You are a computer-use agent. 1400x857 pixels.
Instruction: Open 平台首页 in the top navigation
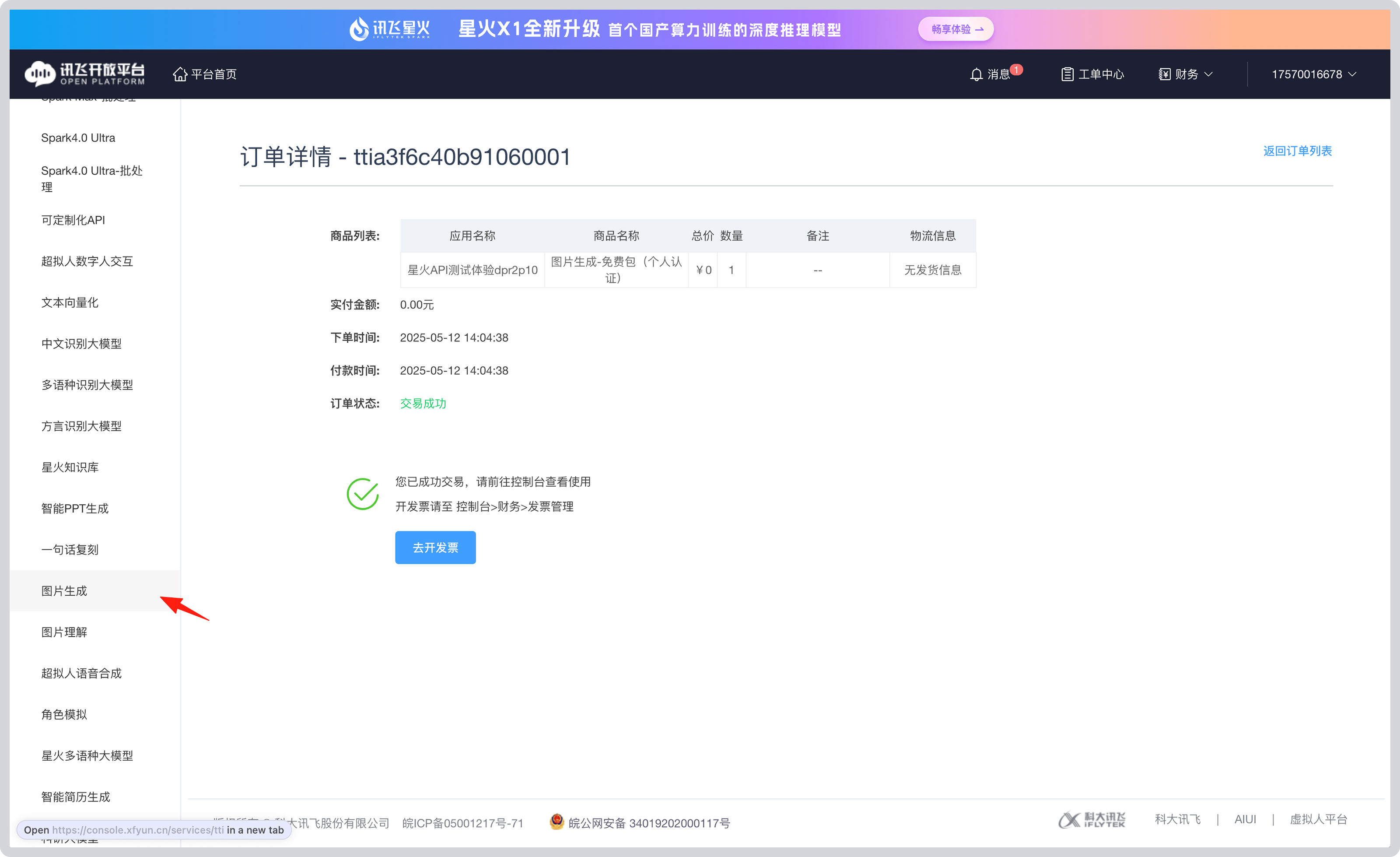(x=205, y=74)
